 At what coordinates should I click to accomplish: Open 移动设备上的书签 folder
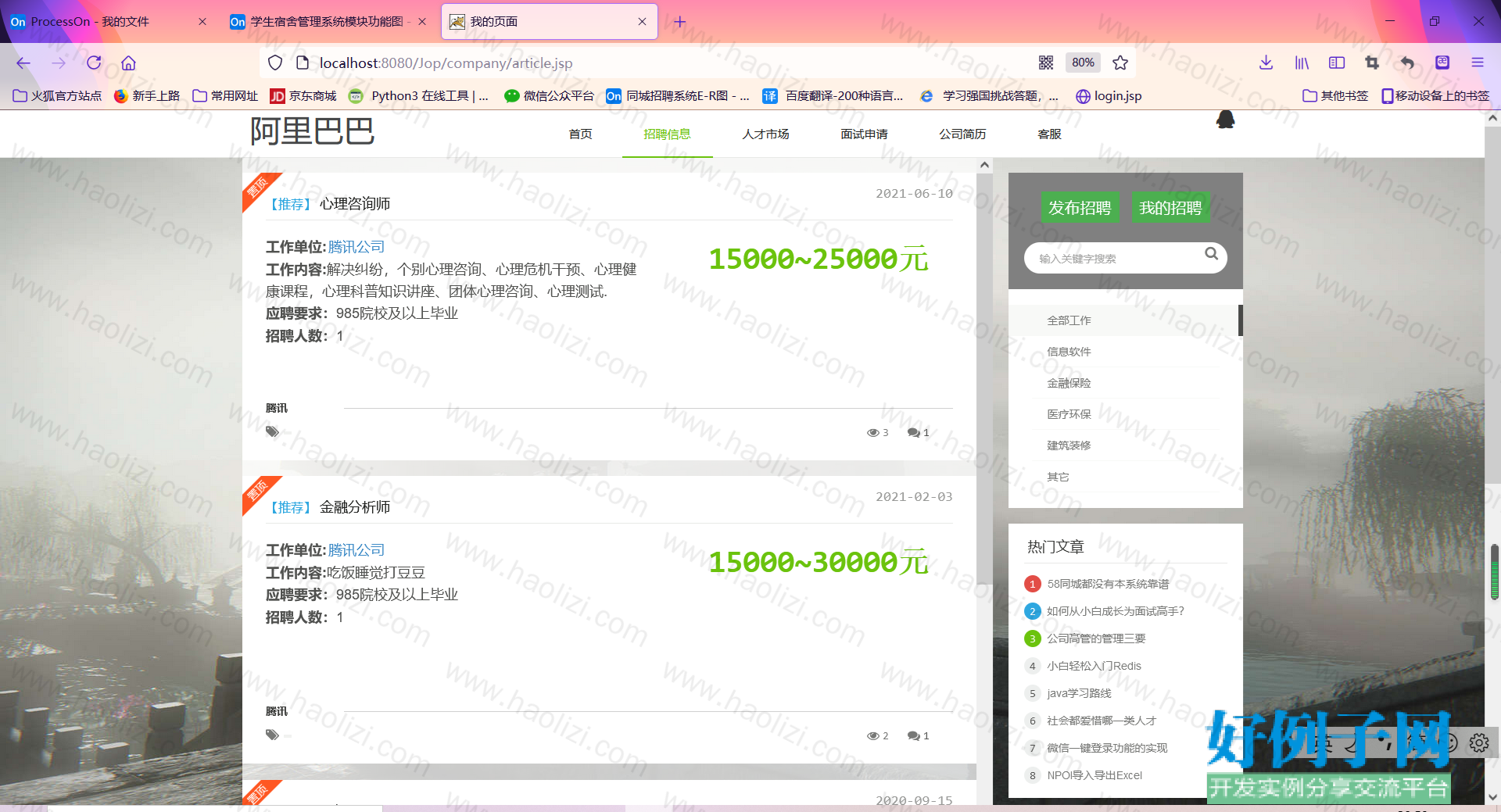pyautogui.click(x=1435, y=96)
